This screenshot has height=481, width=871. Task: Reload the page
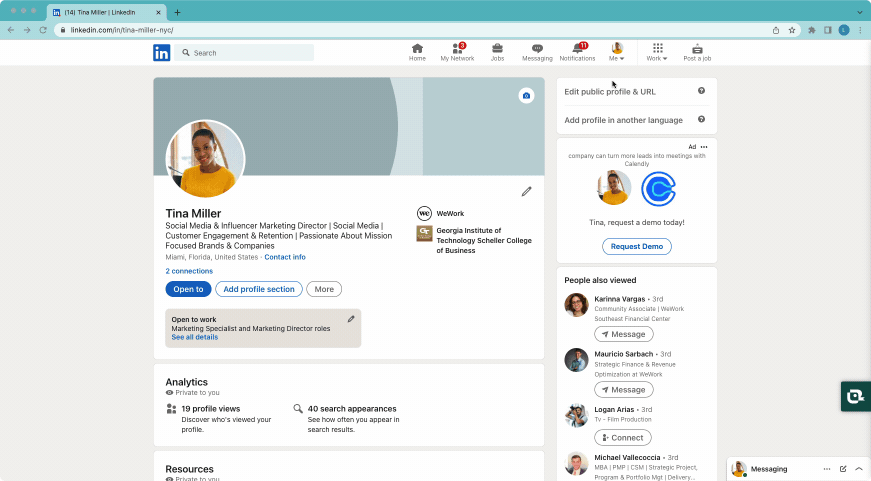(43, 30)
